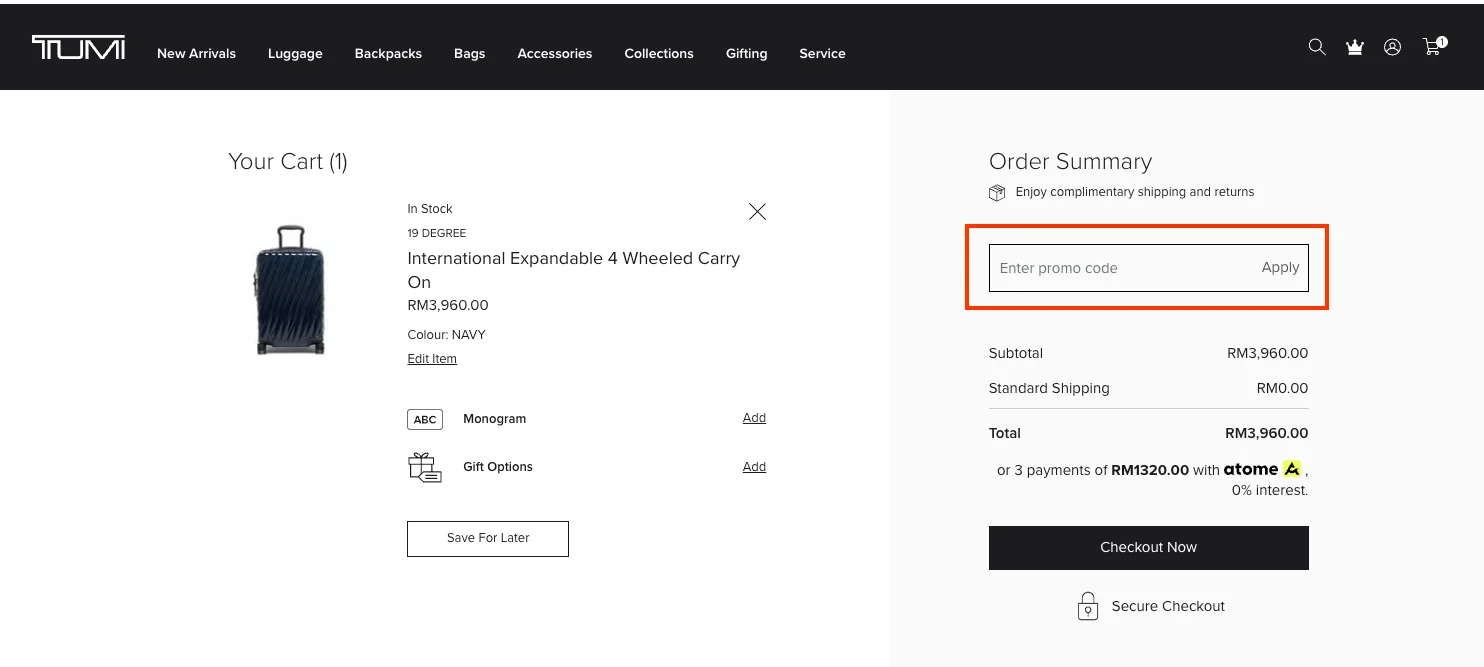The height and width of the screenshot is (667, 1484).
Task: Click the Order Summary heading
Action: [1070, 161]
